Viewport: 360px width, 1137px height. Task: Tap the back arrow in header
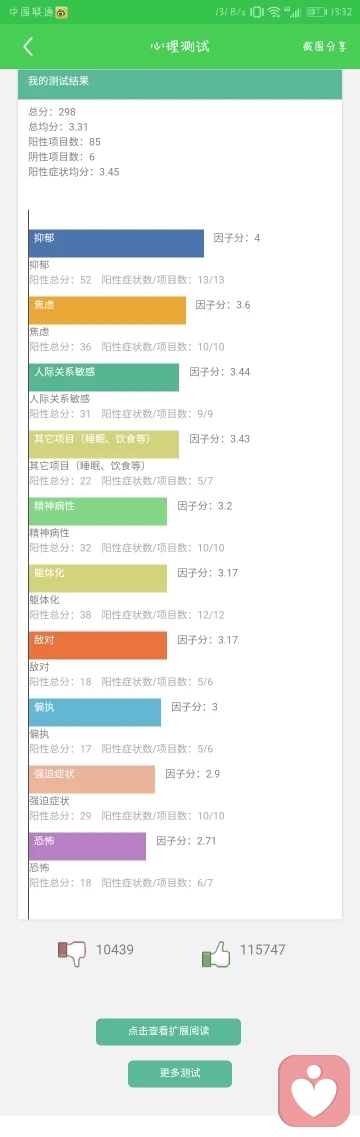click(28, 46)
